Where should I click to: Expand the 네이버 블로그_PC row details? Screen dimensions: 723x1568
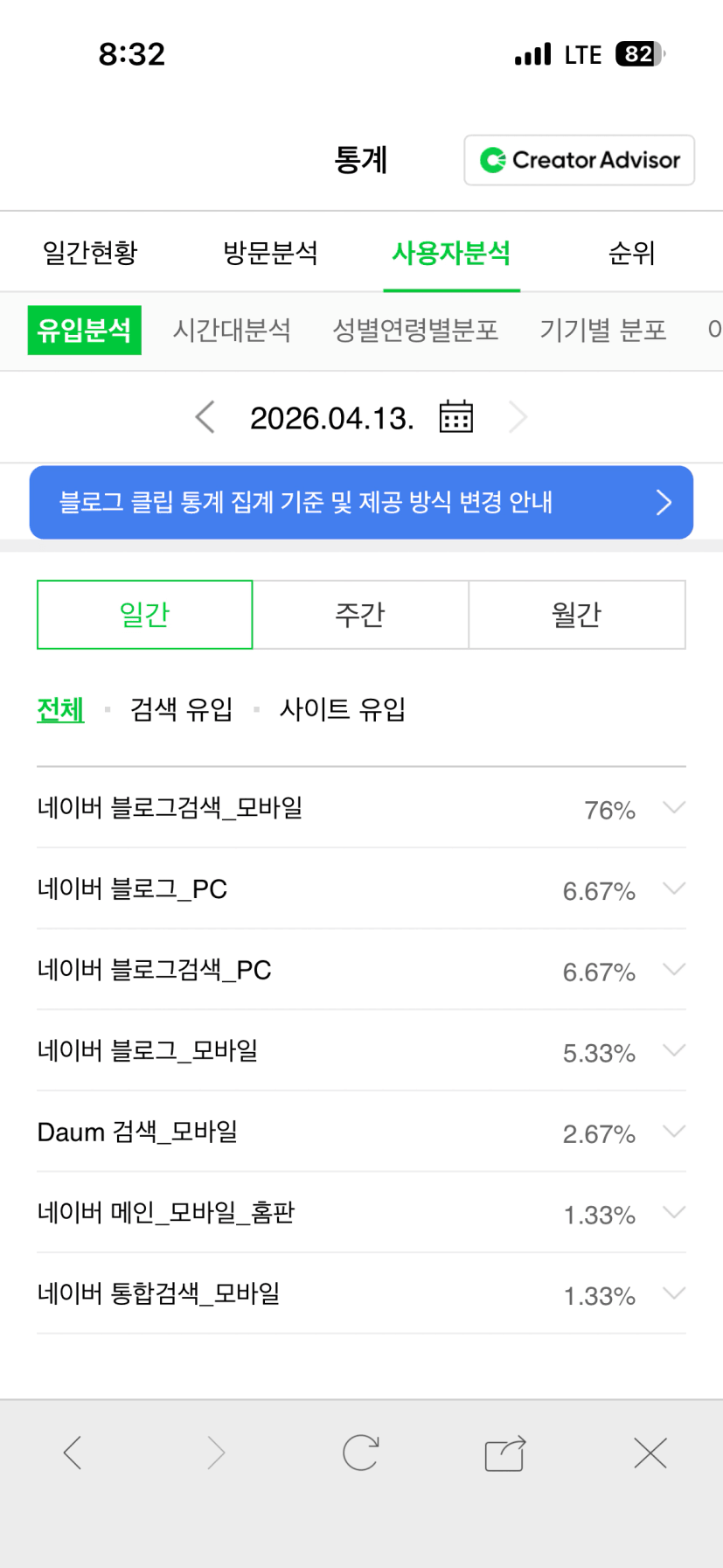[673, 889]
